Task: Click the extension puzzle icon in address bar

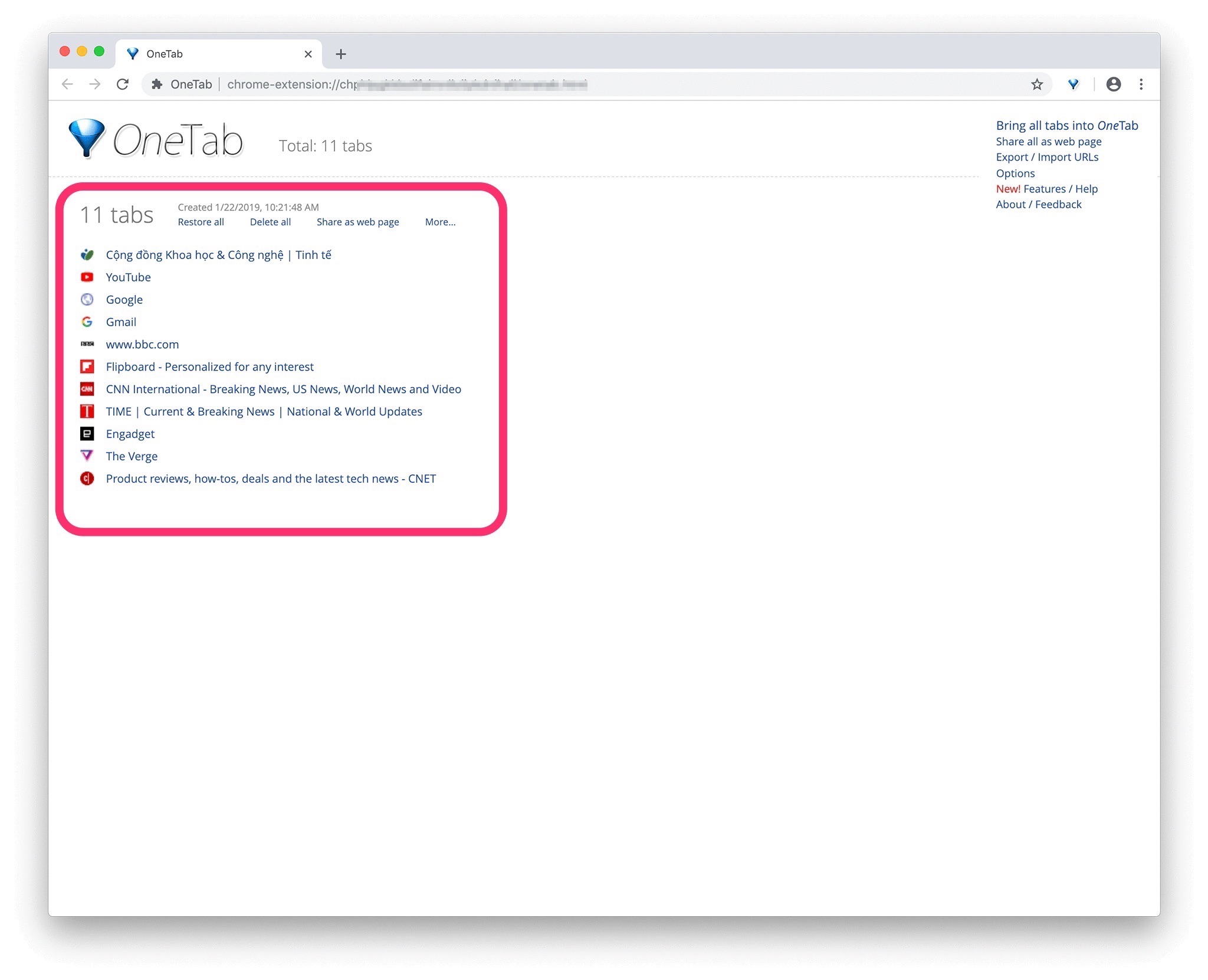Action: click(x=157, y=84)
